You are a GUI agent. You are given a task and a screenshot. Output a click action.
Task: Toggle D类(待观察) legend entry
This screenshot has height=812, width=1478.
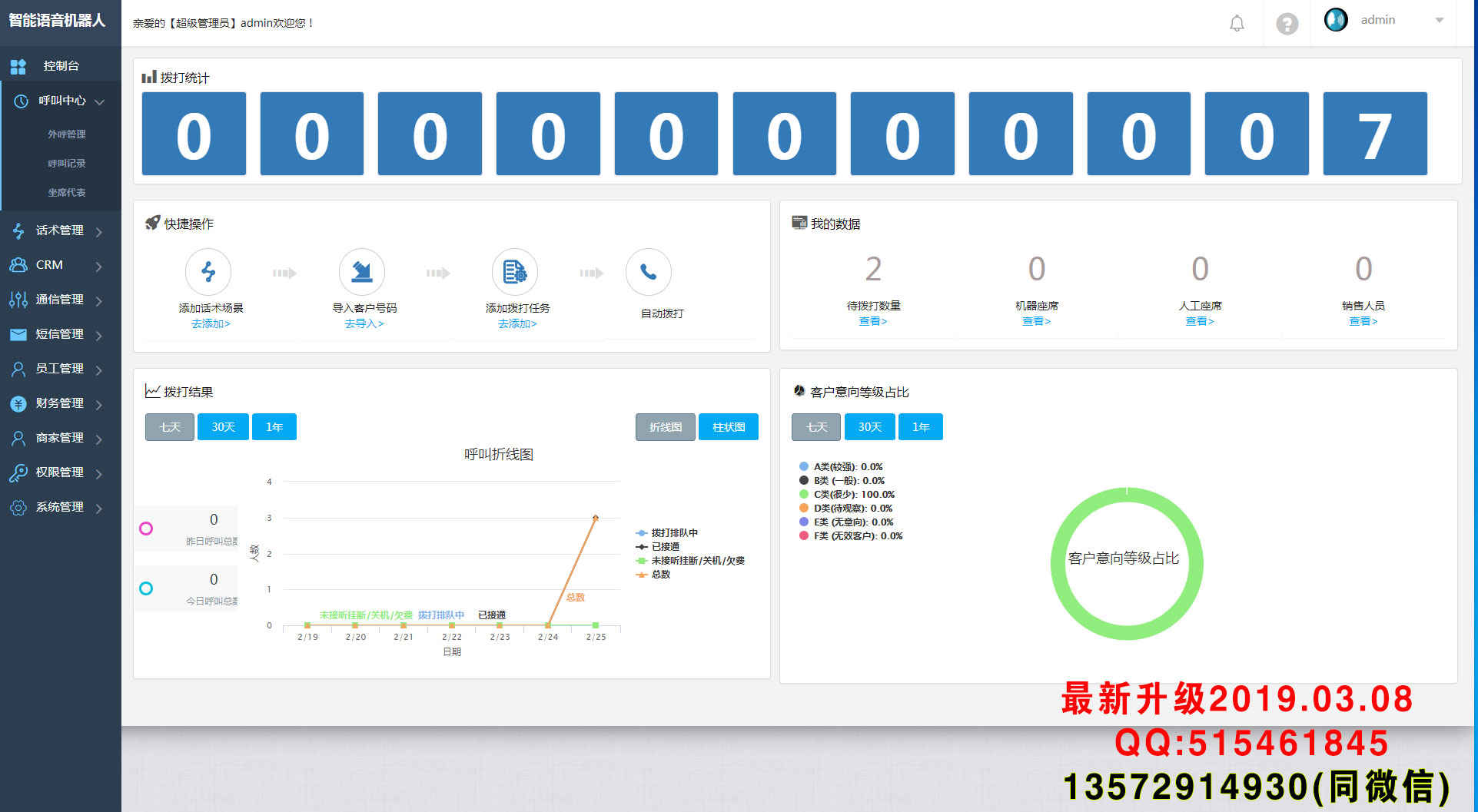845,508
